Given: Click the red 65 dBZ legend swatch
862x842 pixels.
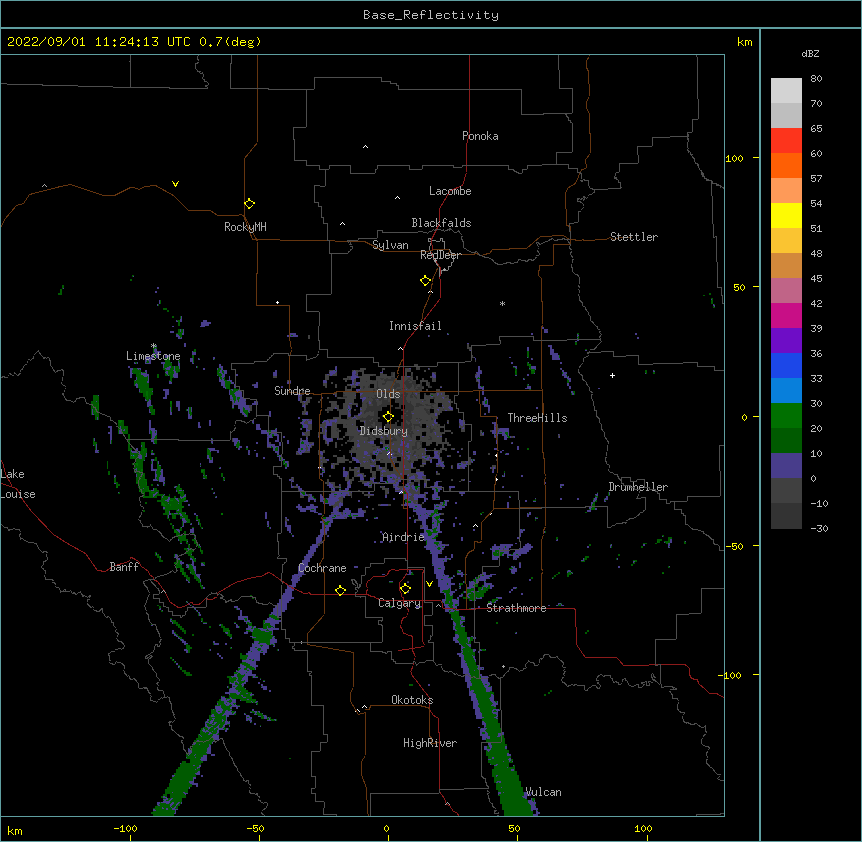Looking at the screenshot, I should tap(786, 141).
